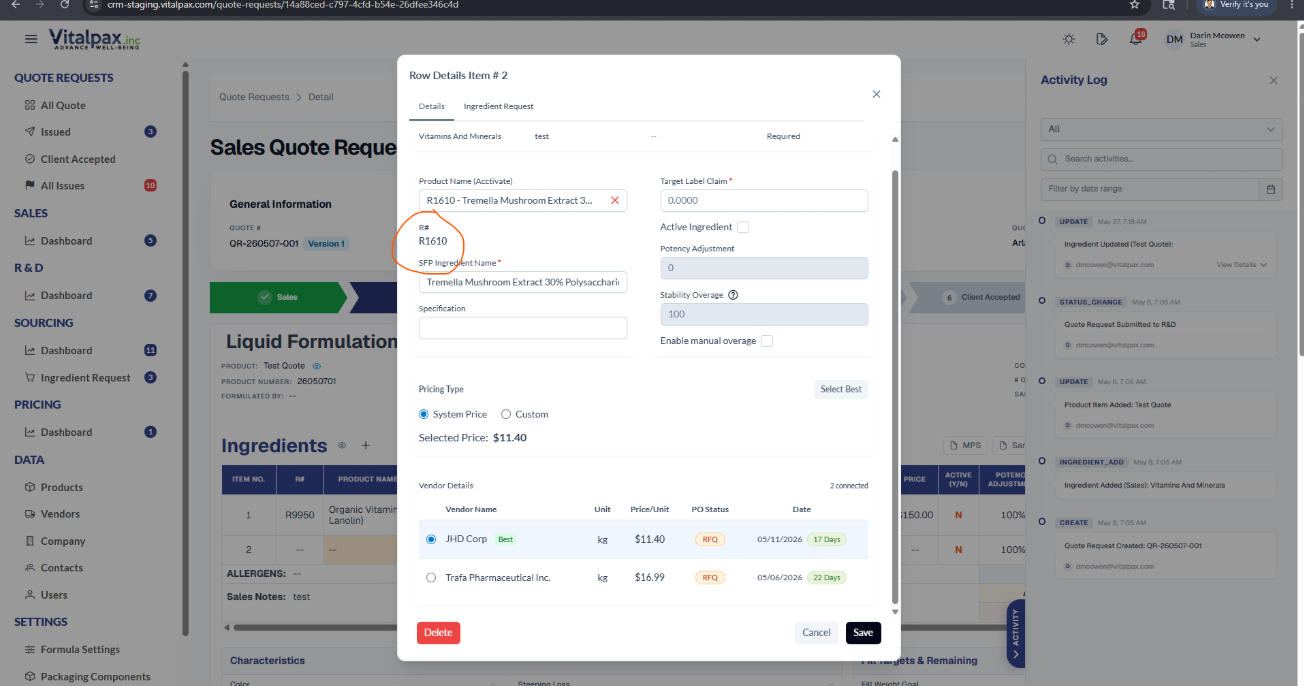This screenshot has width=1304, height=686.
Task: Expand View Details on Ingredient Updated entry
Action: click(1242, 265)
